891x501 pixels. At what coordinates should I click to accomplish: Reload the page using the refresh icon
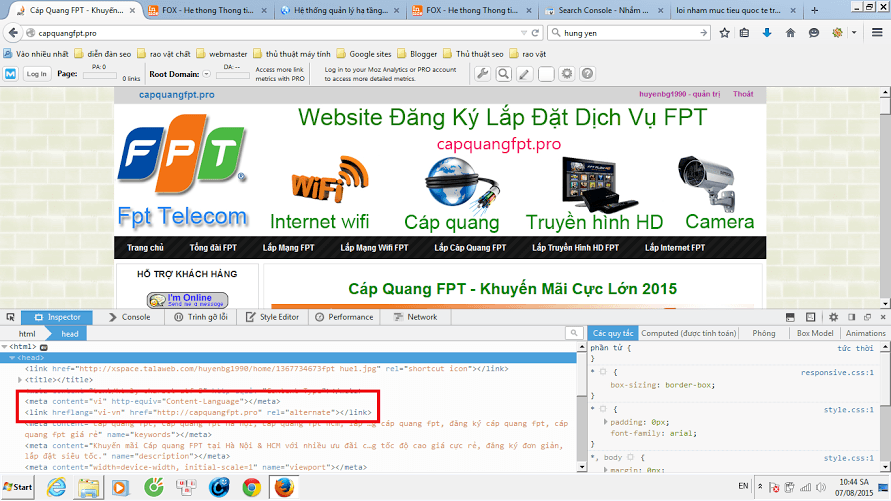[535, 33]
